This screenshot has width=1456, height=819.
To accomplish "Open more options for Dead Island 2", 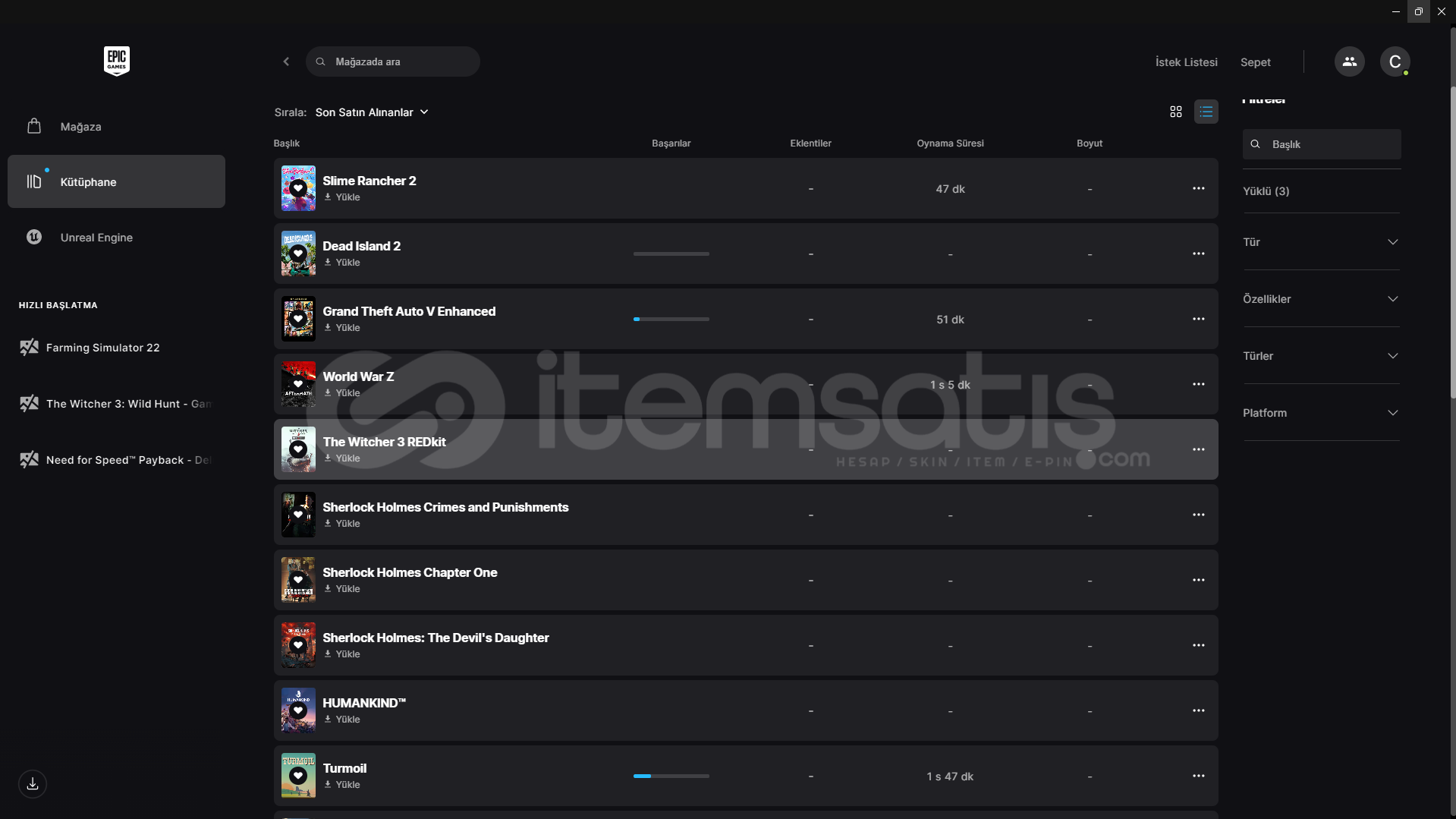I will click(x=1199, y=254).
